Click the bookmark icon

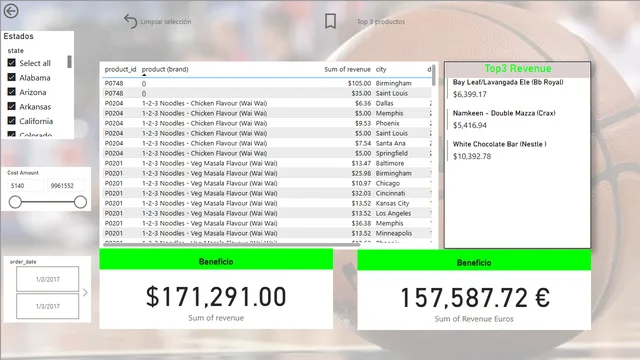(x=330, y=21)
